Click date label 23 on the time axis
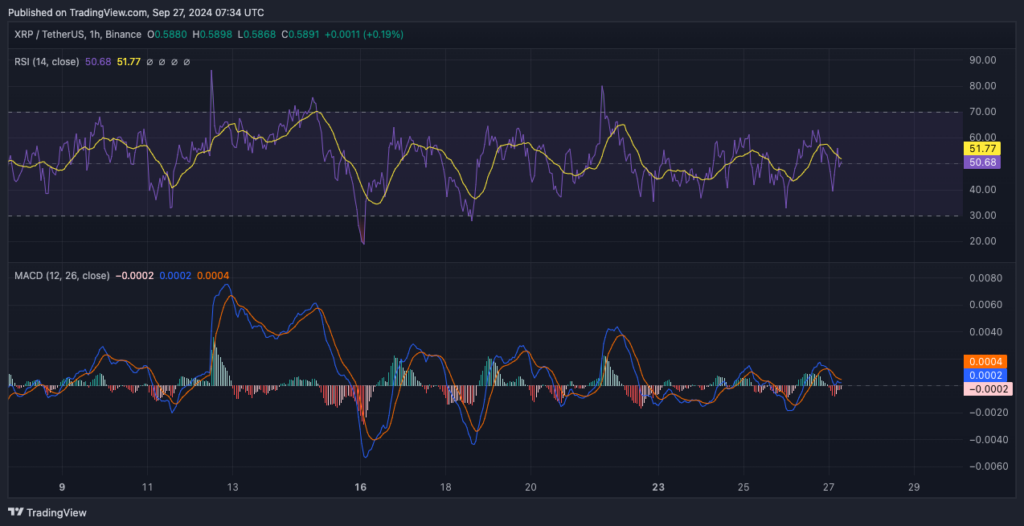 pyautogui.click(x=658, y=487)
